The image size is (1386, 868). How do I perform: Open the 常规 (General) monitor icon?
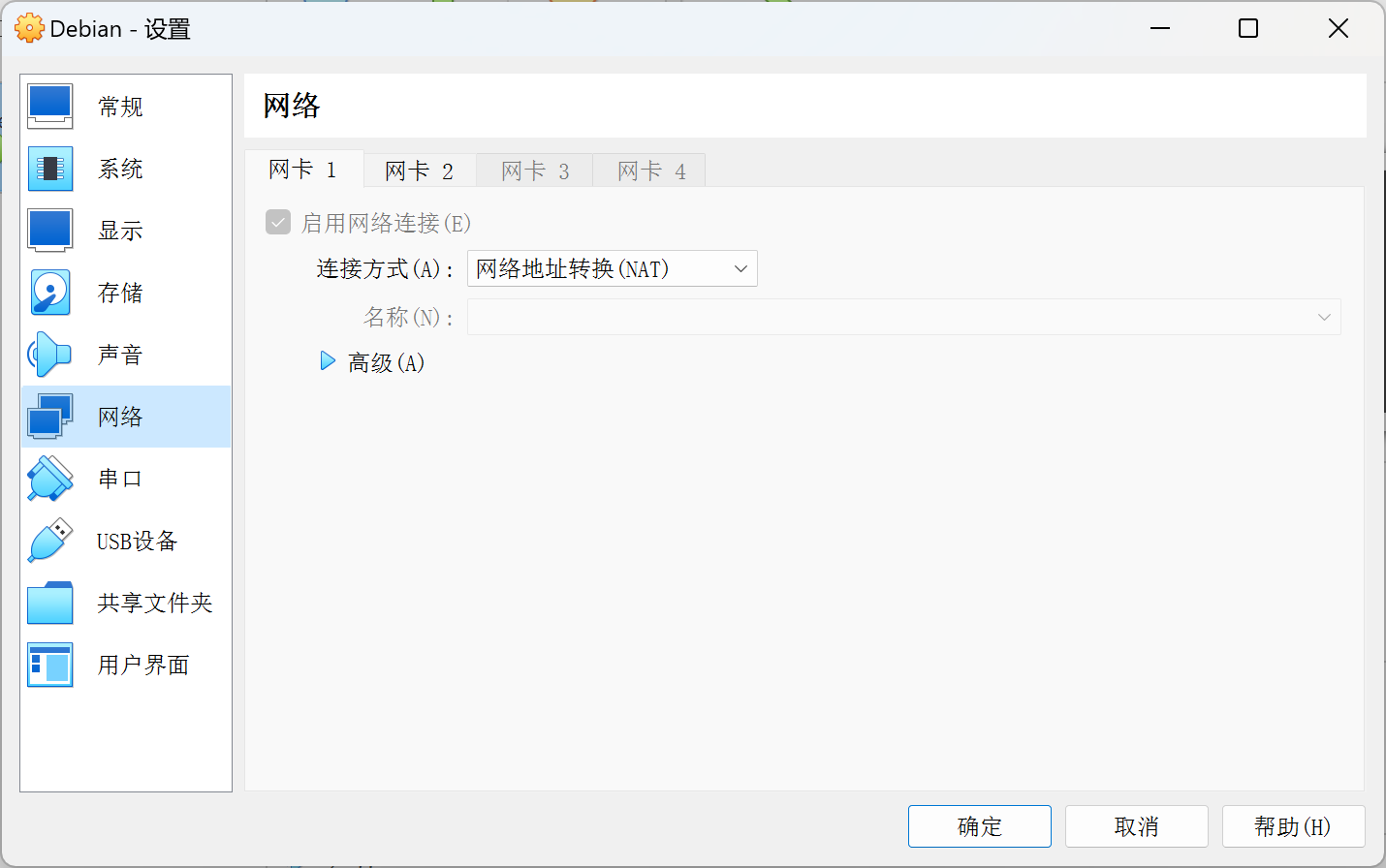50,107
